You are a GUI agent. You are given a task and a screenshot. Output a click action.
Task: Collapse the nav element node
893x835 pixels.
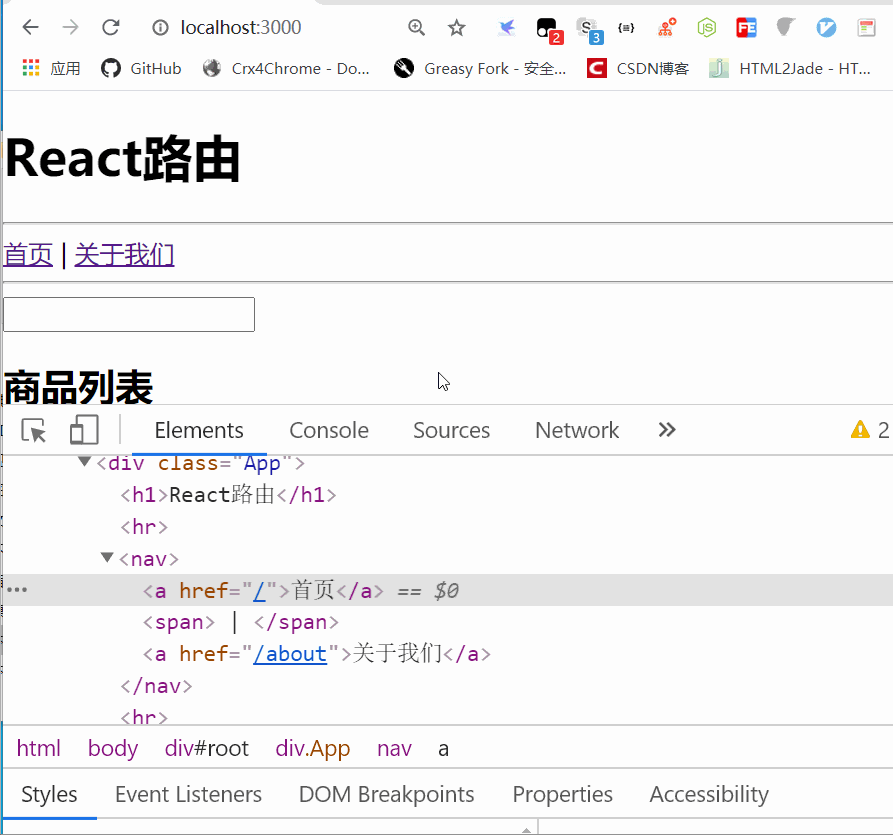[107, 558]
